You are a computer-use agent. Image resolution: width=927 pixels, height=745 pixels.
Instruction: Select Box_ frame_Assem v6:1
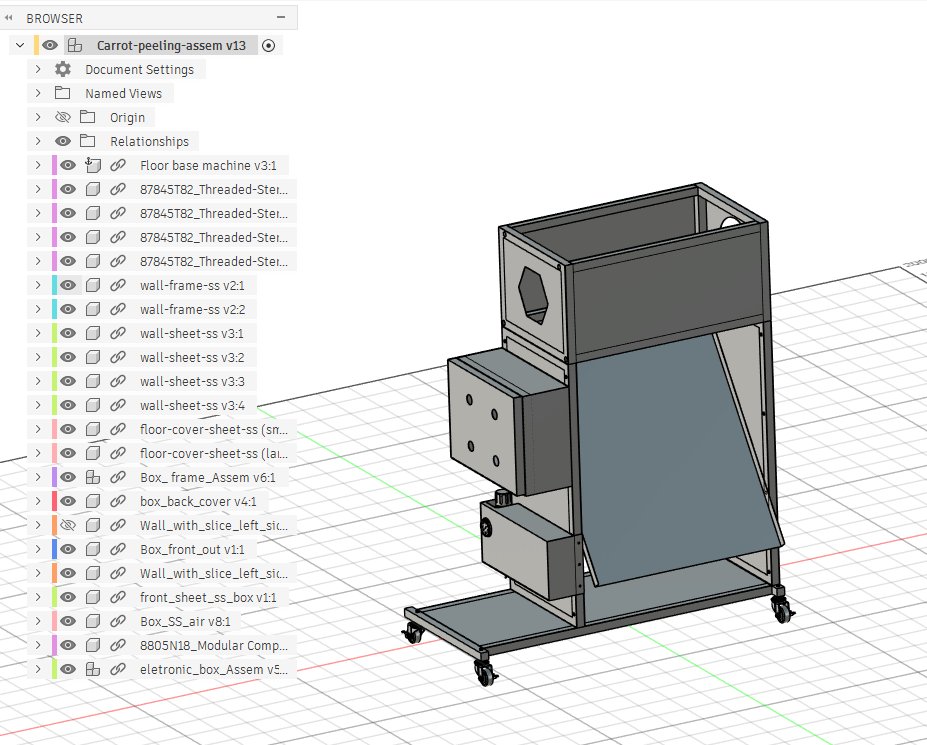click(208, 477)
